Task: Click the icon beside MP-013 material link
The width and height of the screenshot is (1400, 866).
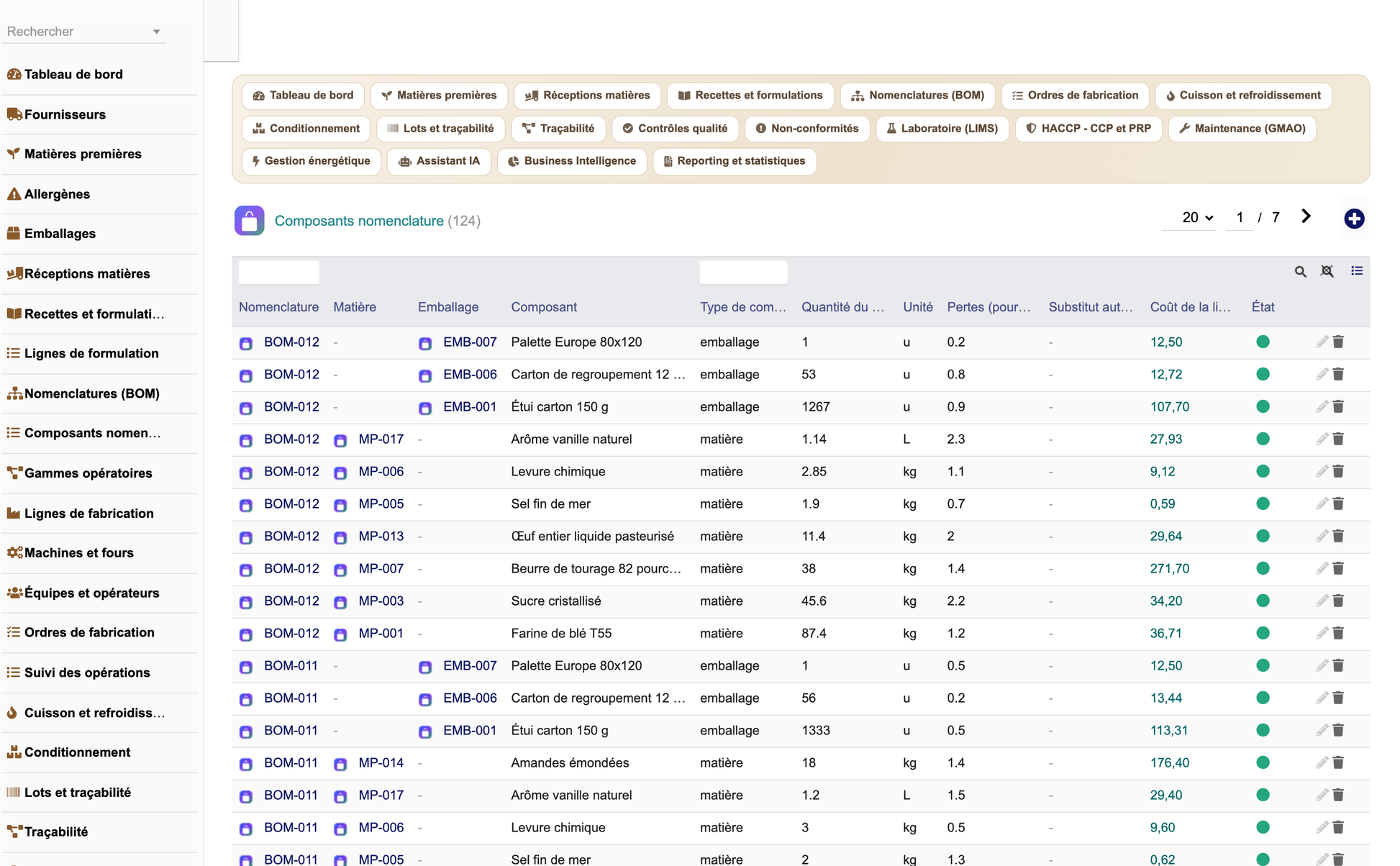Action: 340,537
